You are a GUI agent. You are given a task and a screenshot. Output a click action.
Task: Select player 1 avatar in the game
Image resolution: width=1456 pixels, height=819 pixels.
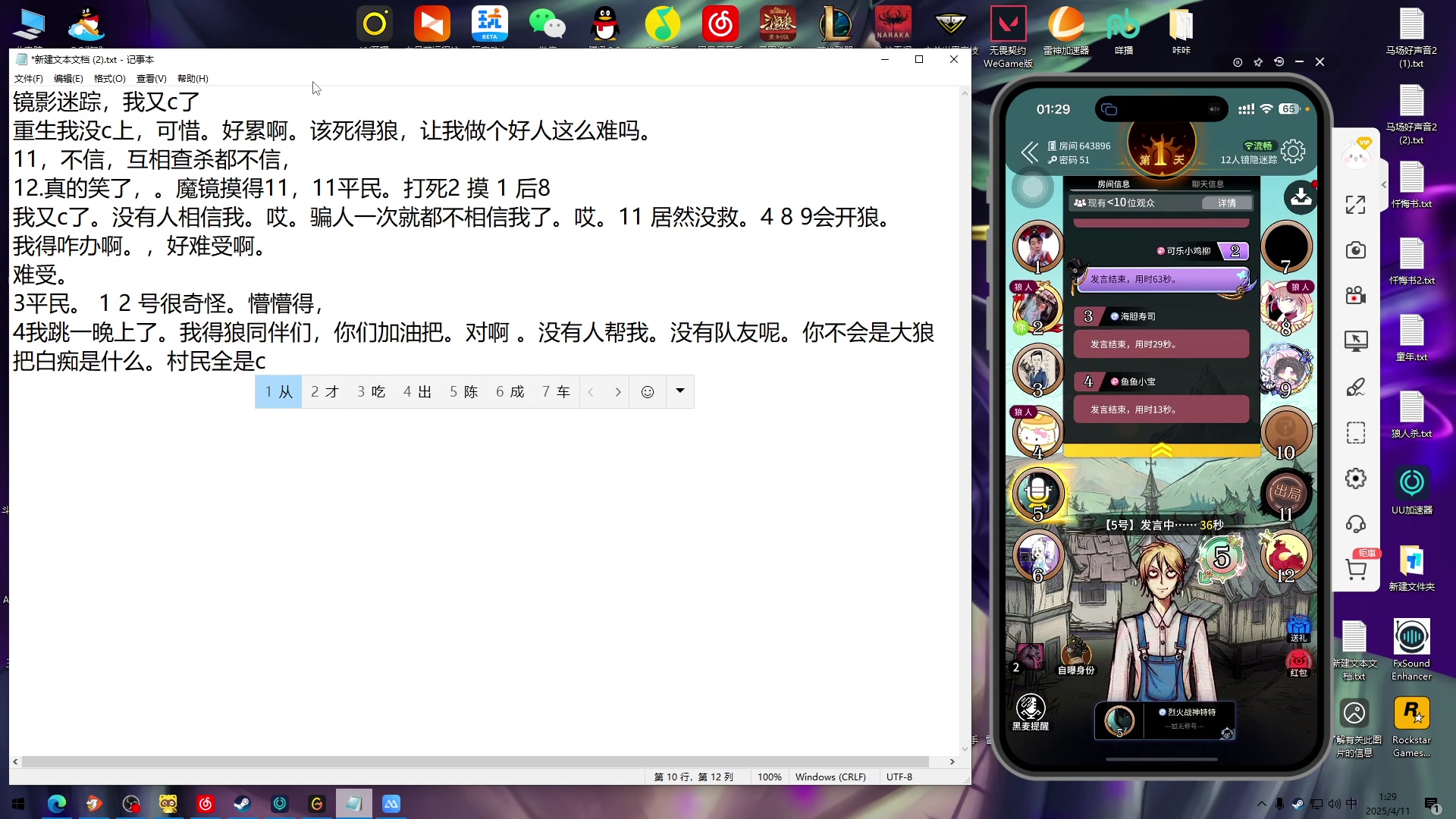pos(1038,246)
